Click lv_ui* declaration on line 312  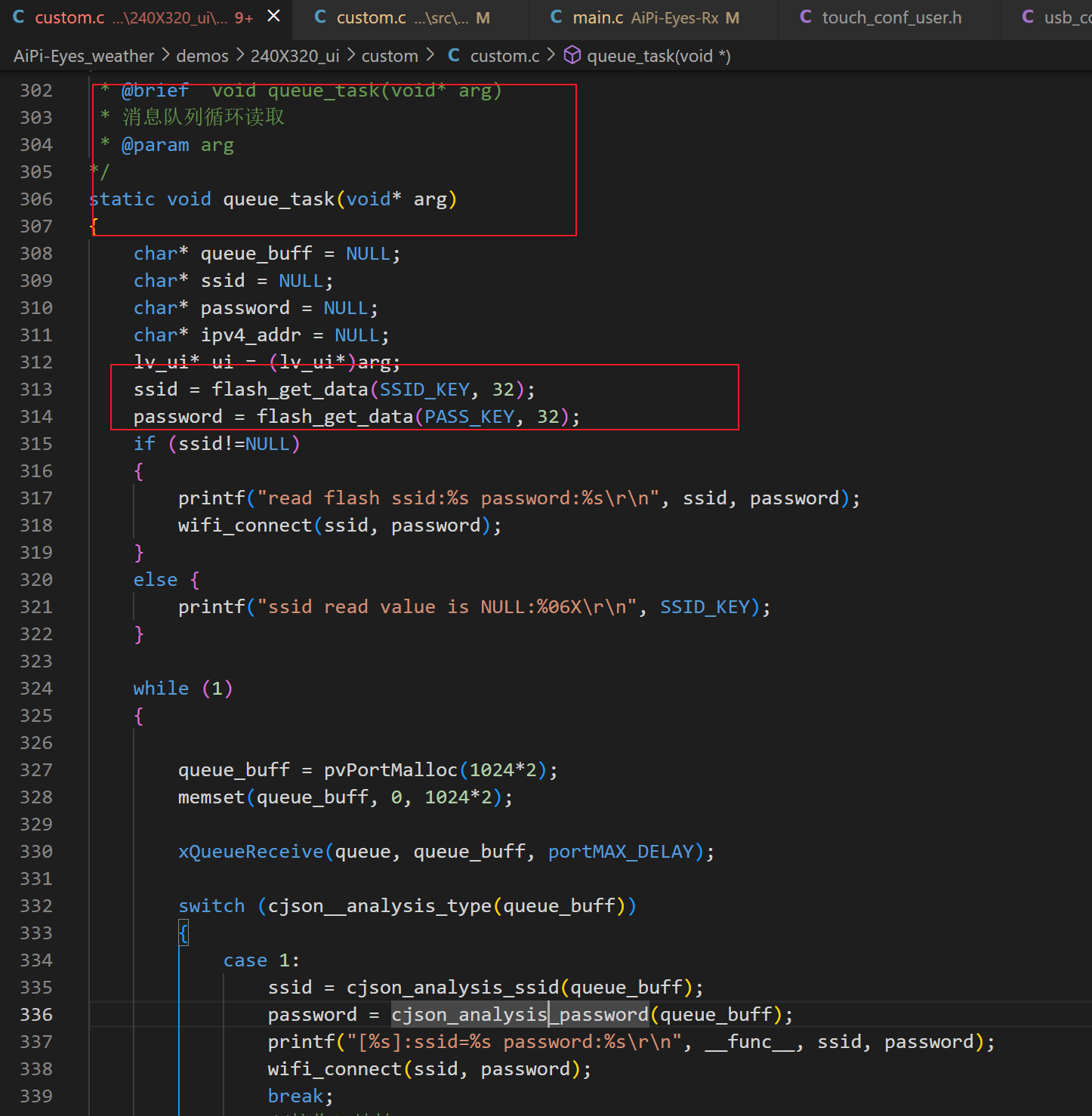[267, 362]
